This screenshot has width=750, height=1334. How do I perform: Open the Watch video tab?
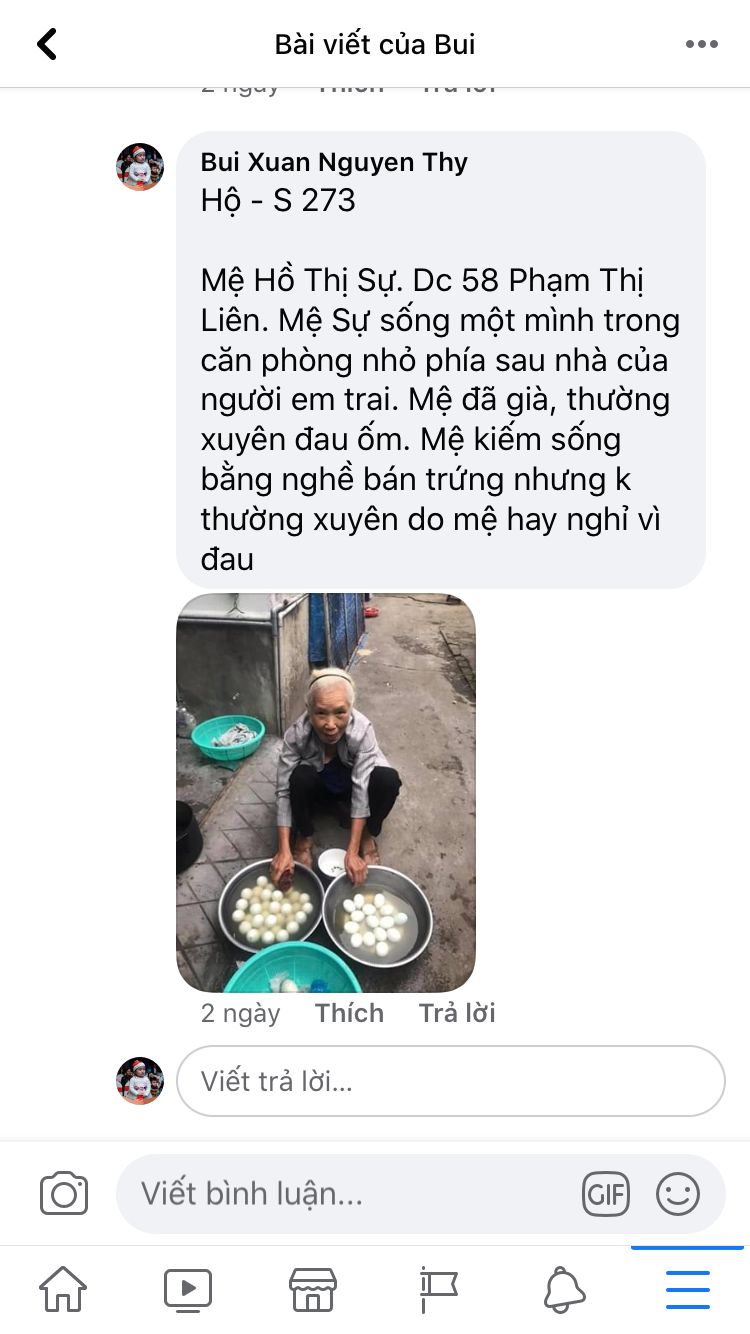pos(187,1290)
